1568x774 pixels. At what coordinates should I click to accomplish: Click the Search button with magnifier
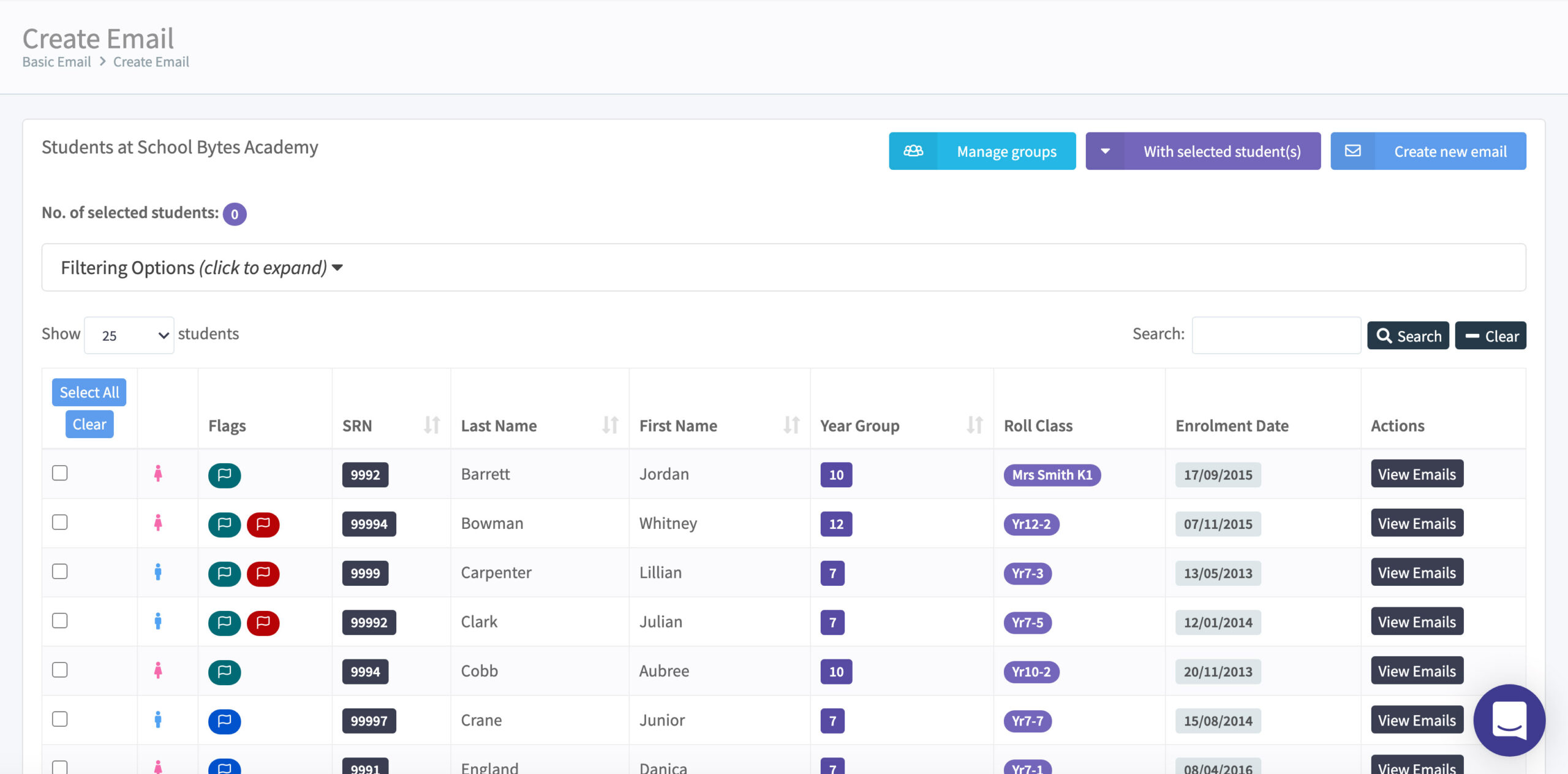[x=1408, y=336]
